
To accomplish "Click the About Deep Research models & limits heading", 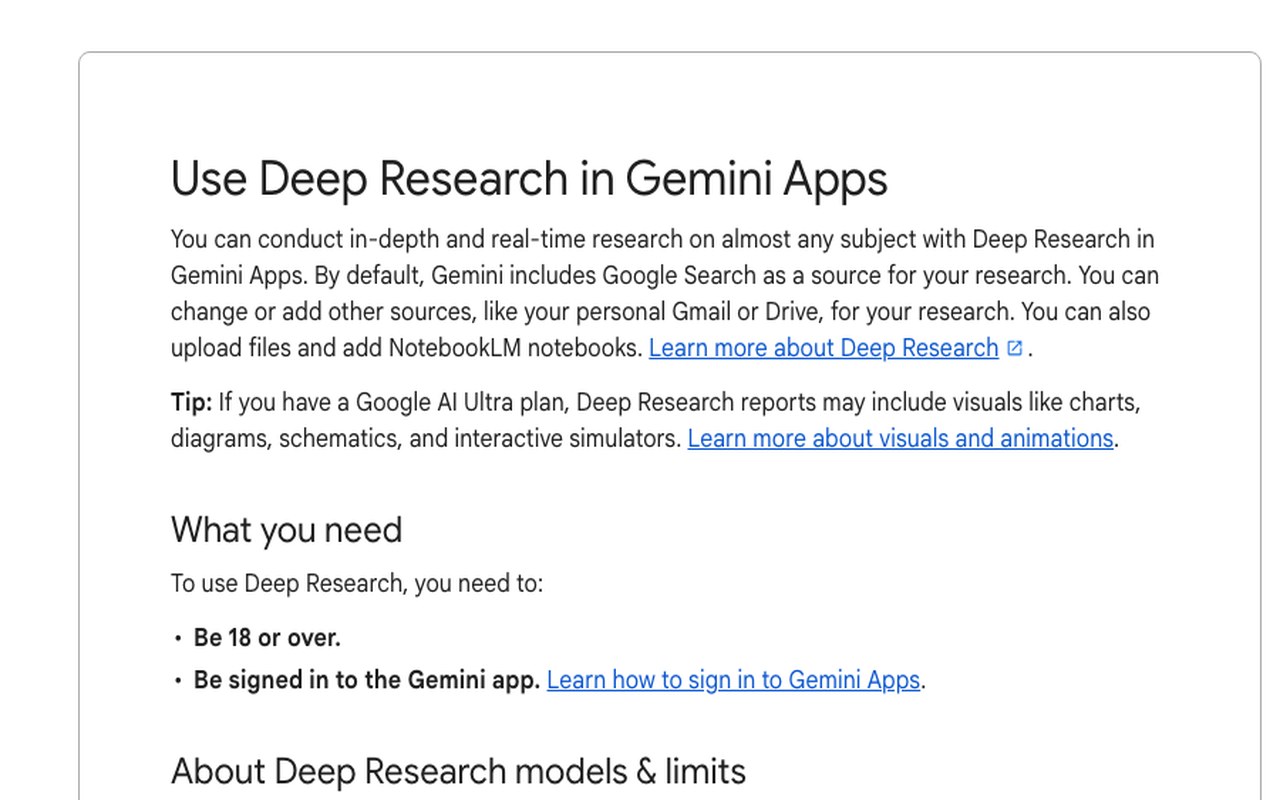I will [x=458, y=772].
